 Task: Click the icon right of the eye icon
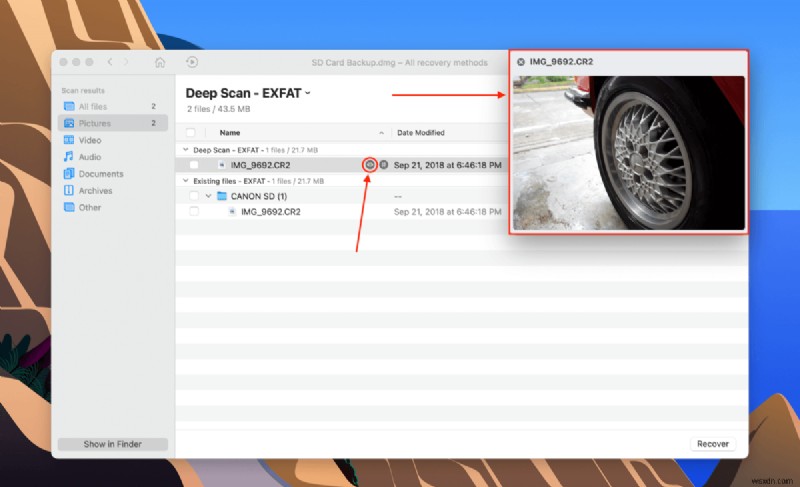tap(384, 165)
